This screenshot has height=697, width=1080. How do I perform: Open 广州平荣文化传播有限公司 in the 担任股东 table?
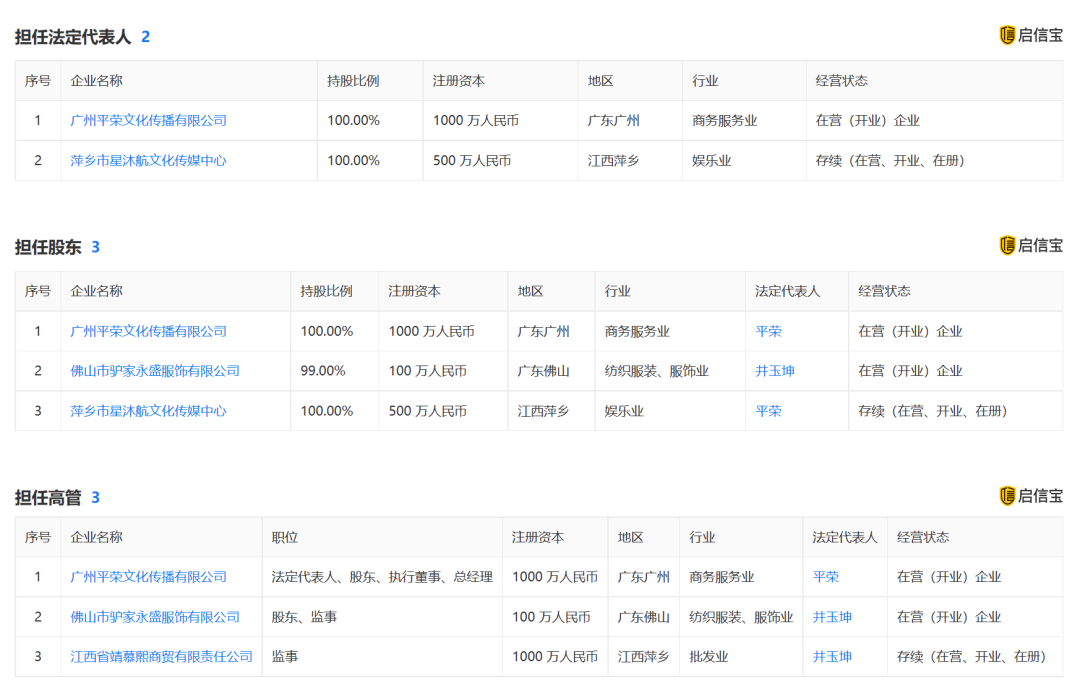148,331
